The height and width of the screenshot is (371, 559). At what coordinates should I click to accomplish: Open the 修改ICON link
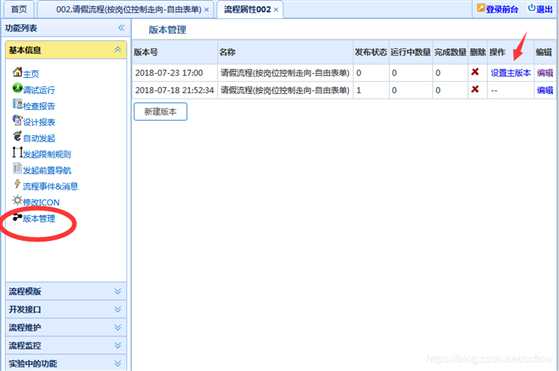[41, 202]
